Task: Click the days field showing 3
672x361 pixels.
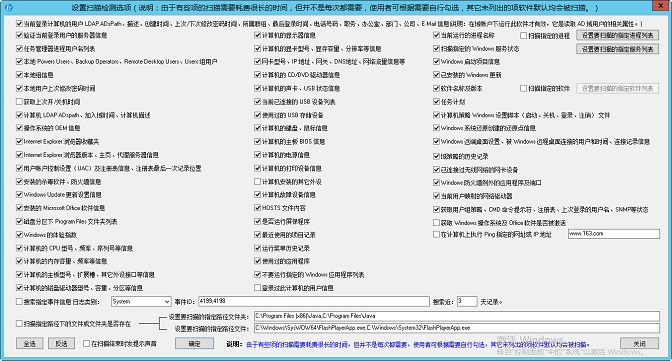Action: (467, 301)
